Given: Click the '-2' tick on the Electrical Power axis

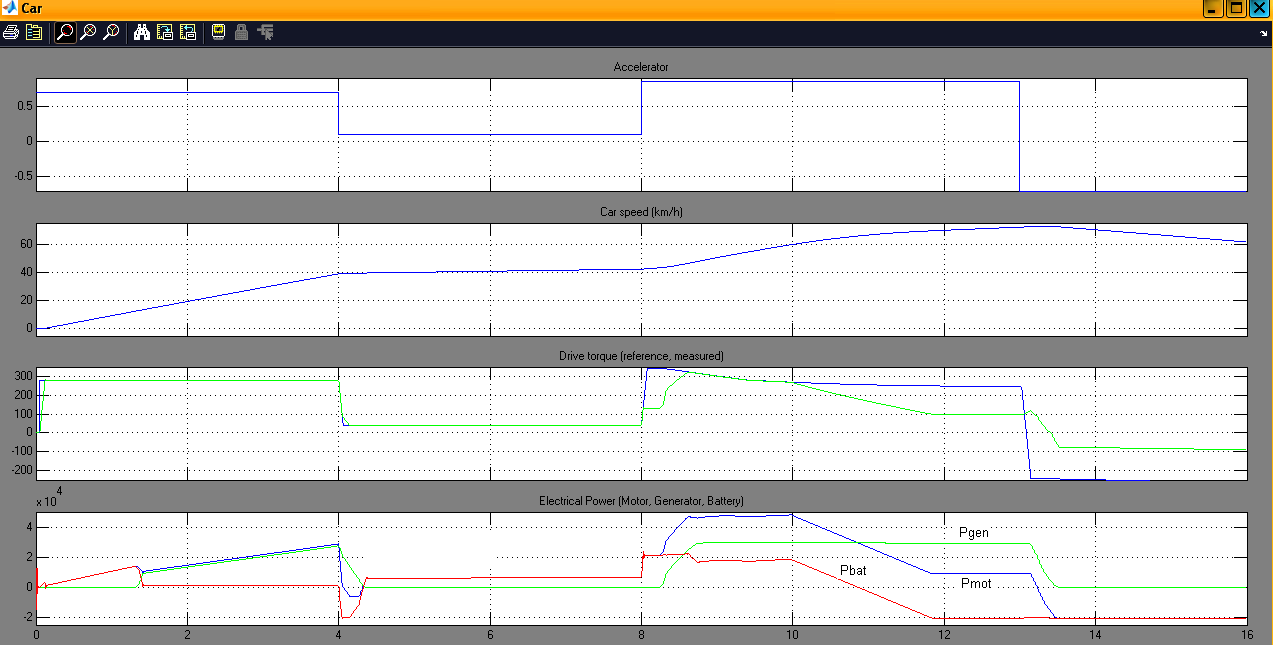Looking at the screenshot, I should pyautogui.click(x=27, y=617).
